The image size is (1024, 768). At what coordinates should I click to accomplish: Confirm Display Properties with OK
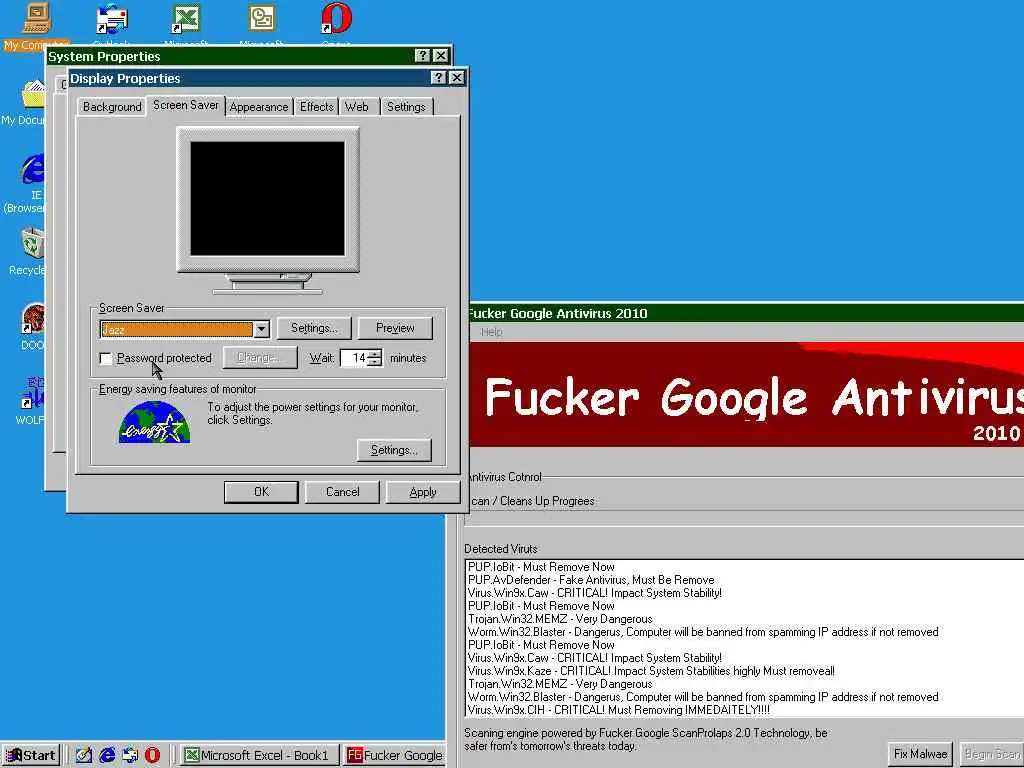pos(261,492)
